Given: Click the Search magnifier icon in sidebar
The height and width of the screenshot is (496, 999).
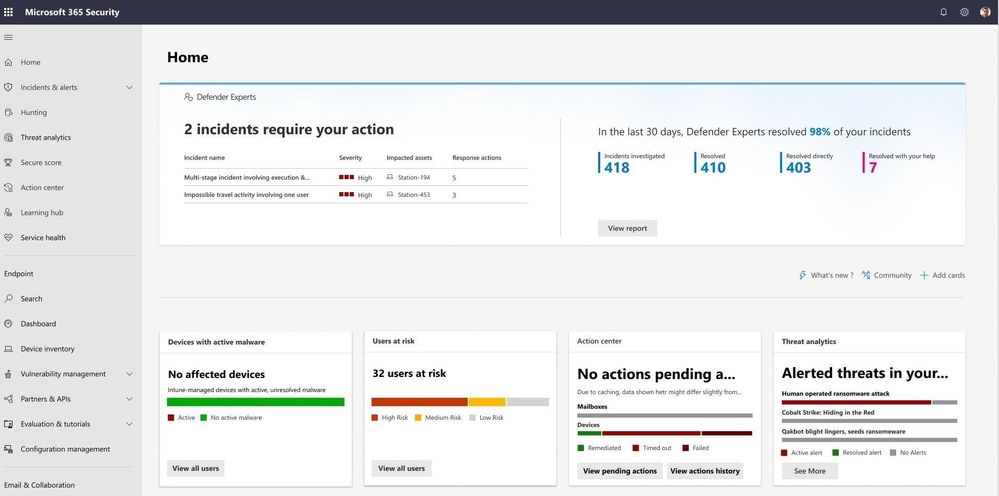Looking at the screenshot, I should click(x=8, y=299).
